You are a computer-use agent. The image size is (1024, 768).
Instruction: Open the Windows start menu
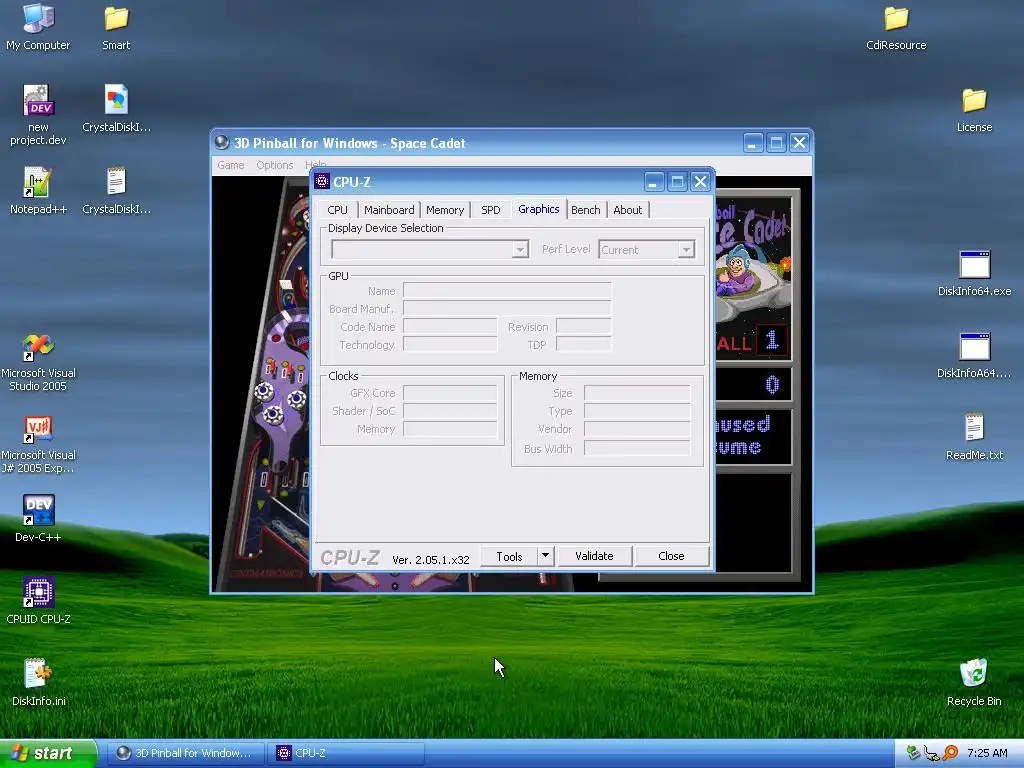[48, 753]
